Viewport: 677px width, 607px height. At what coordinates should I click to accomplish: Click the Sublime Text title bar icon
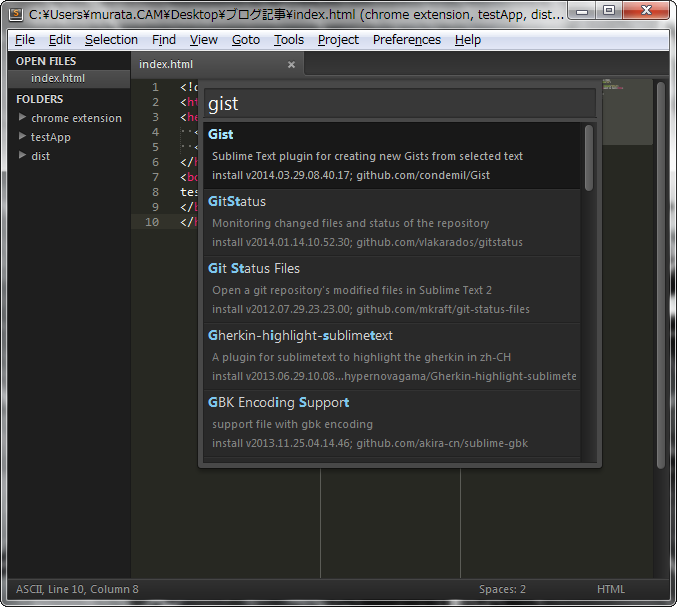(x=16, y=14)
